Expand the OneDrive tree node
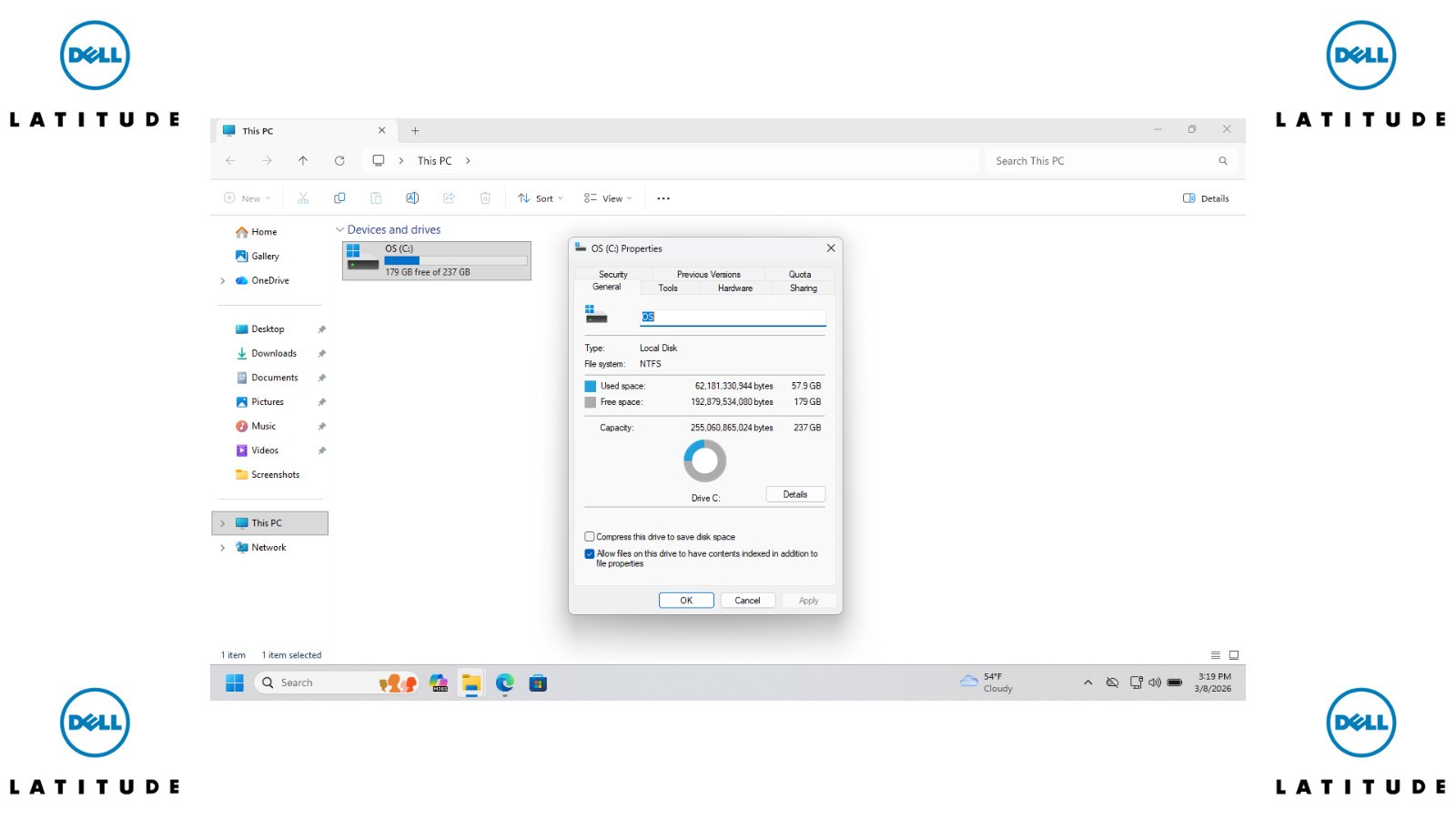 [x=222, y=281]
